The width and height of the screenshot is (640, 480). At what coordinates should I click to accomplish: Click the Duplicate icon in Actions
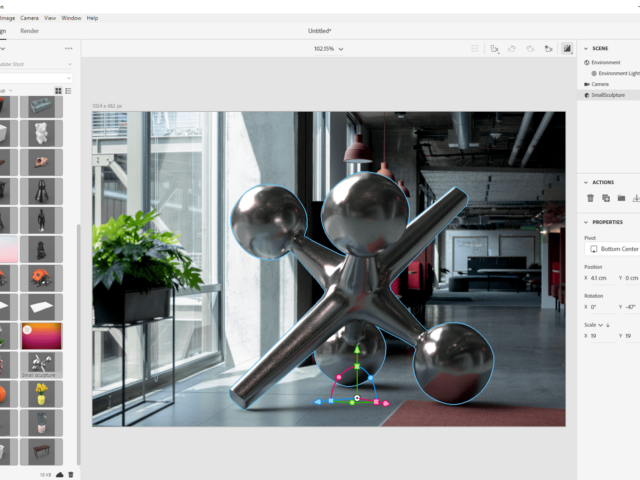pyautogui.click(x=606, y=198)
